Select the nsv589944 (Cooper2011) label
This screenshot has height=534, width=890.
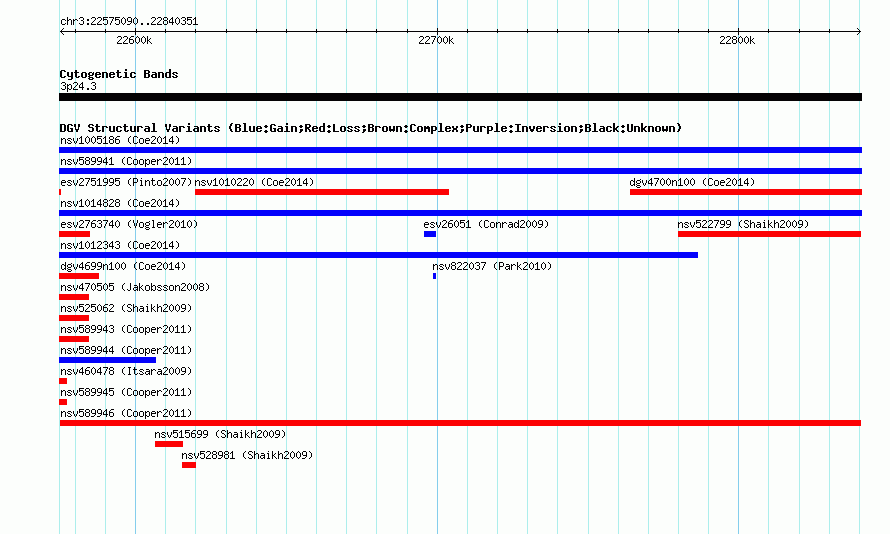126,350
